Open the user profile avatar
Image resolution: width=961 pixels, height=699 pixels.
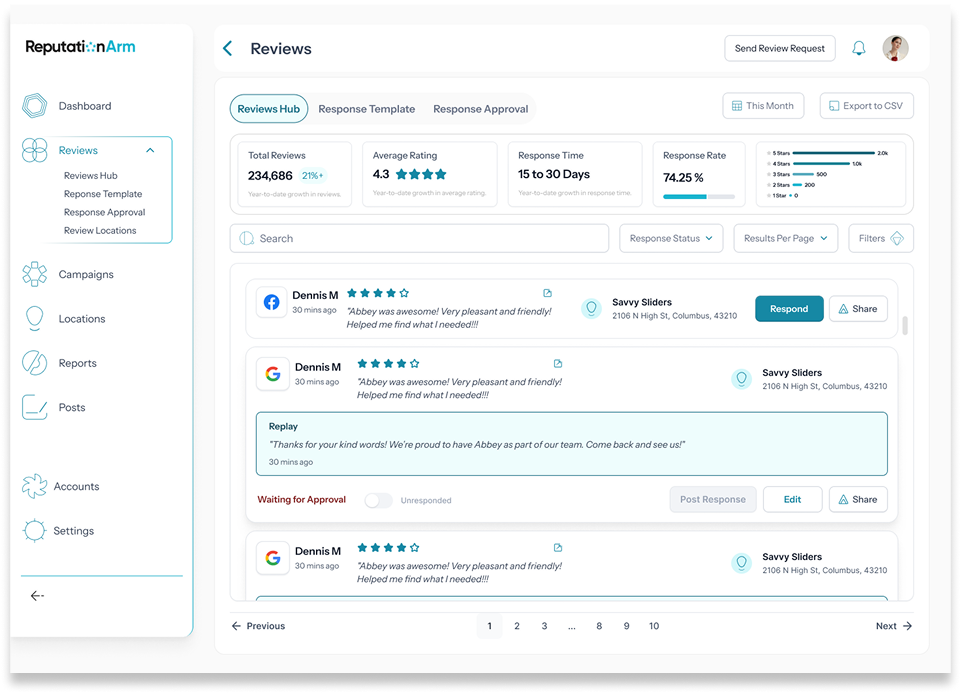895,49
